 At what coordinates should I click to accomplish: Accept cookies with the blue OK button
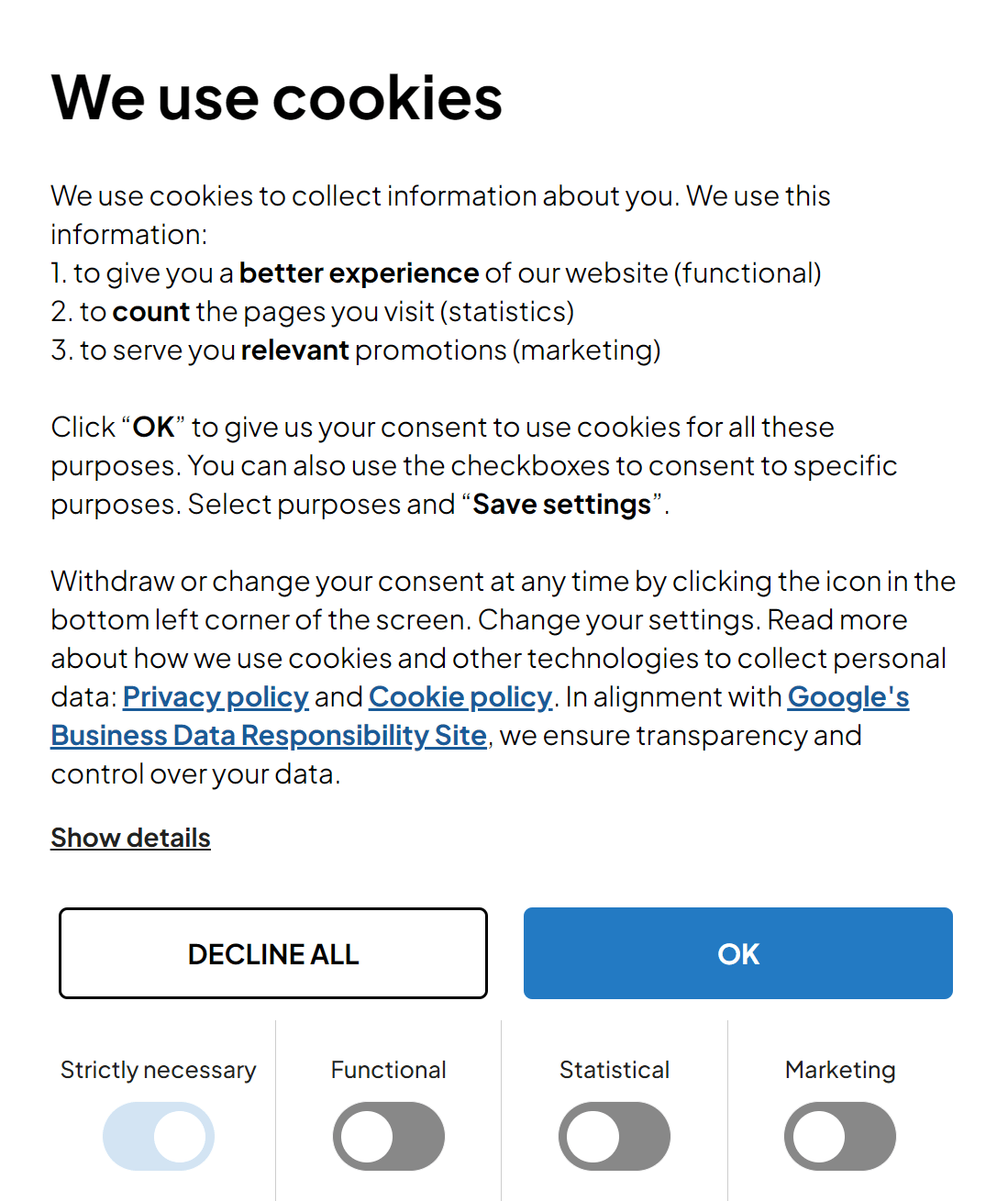737,952
